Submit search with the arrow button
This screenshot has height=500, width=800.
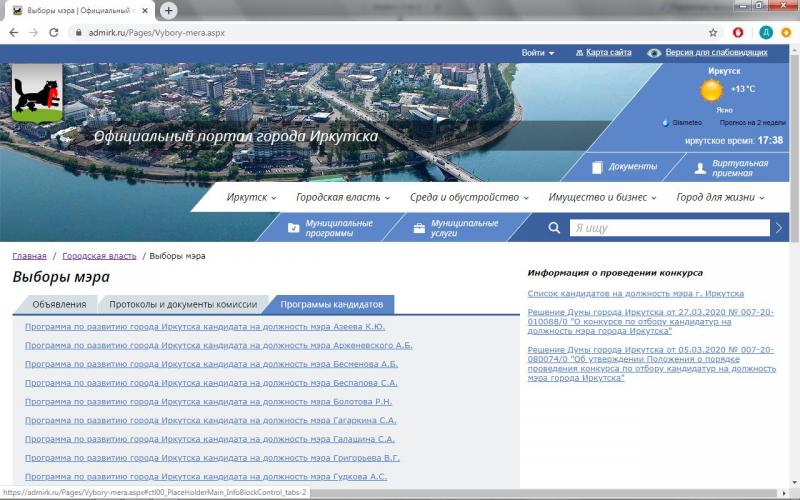tap(779, 228)
